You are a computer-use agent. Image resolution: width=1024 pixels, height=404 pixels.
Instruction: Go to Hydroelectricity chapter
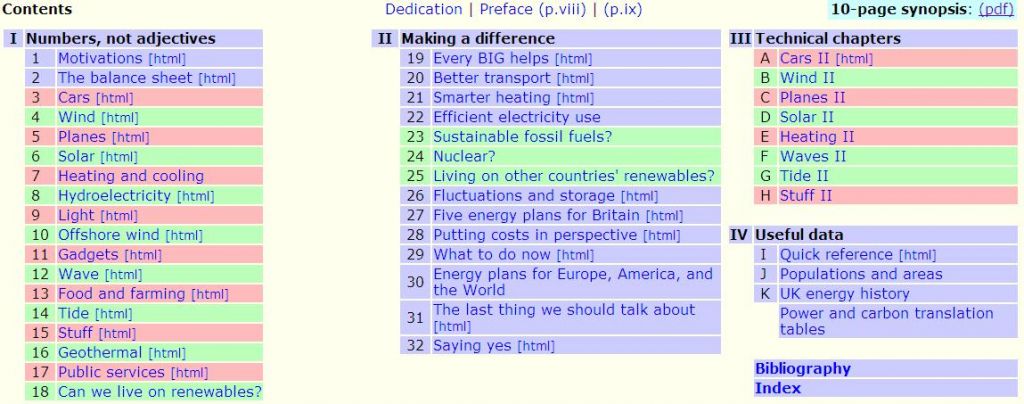pyautogui.click(x=114, y=196)
